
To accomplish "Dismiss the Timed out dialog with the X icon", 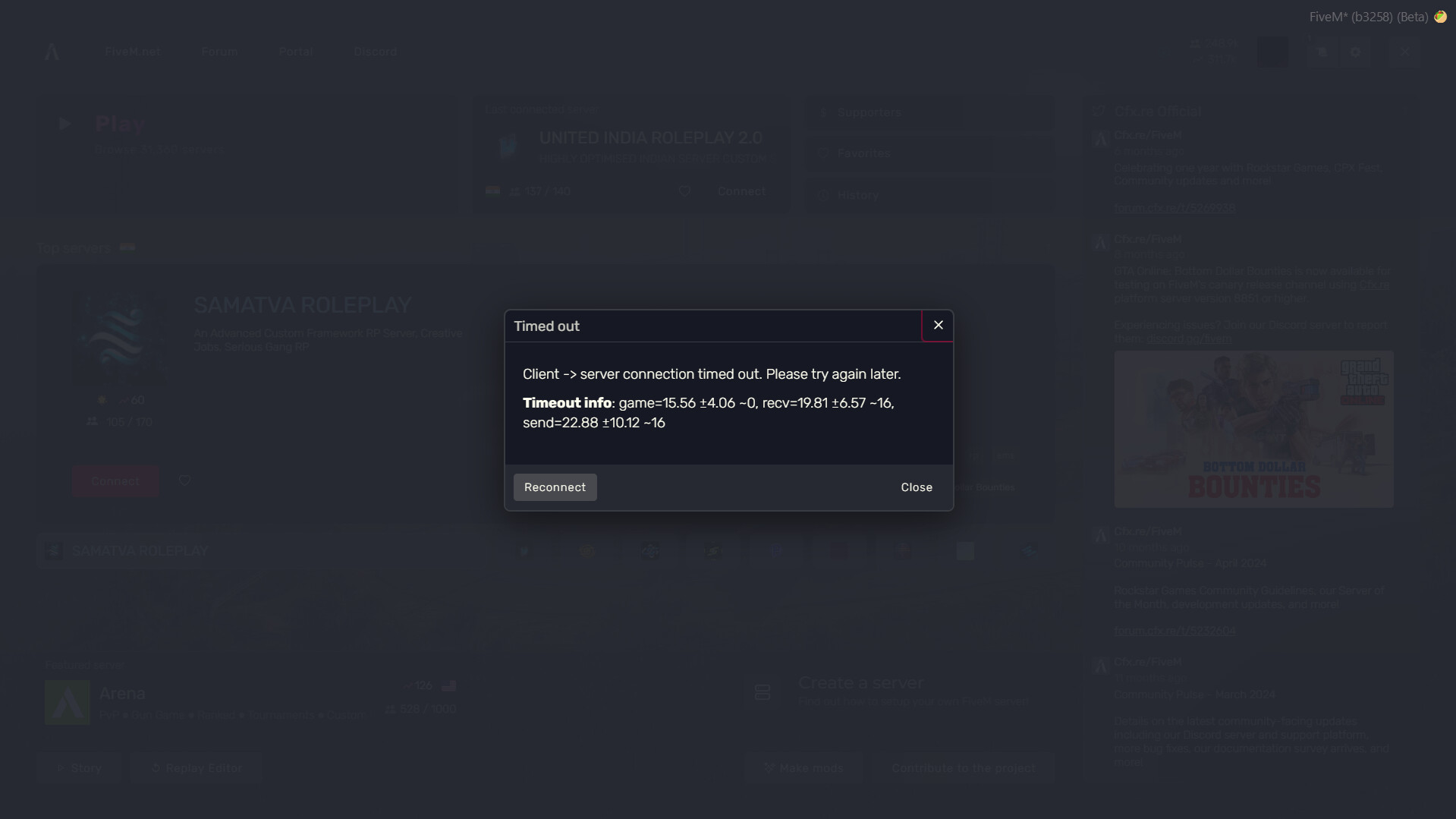I will coord(938,326).
